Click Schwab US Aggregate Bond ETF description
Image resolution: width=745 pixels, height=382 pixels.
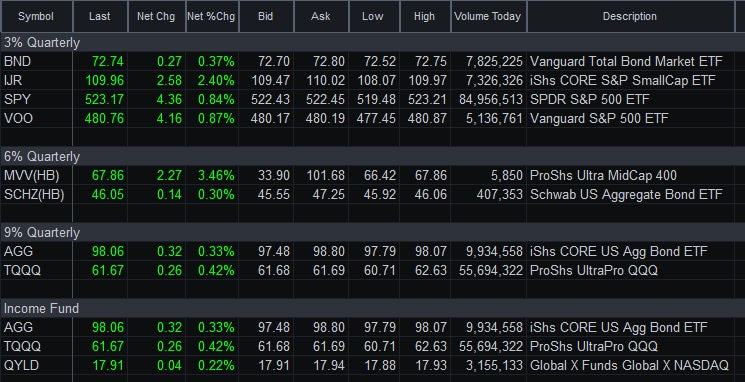tap(626, 194)
